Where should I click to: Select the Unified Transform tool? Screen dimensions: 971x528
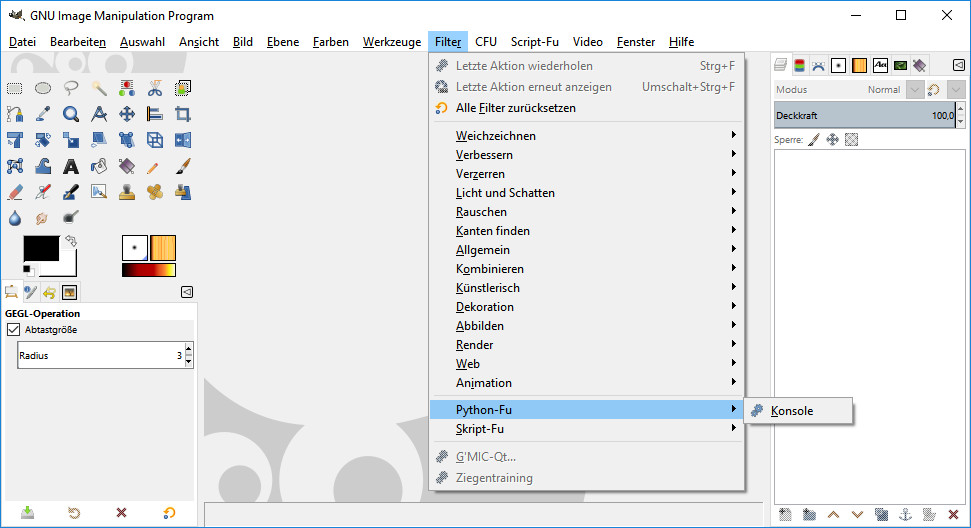pos(15,140)
